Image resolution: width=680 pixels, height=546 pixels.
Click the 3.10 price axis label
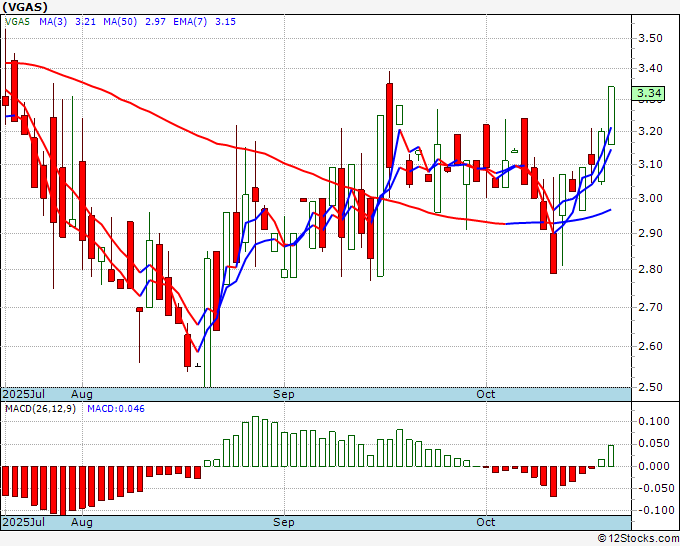(651, 164)
